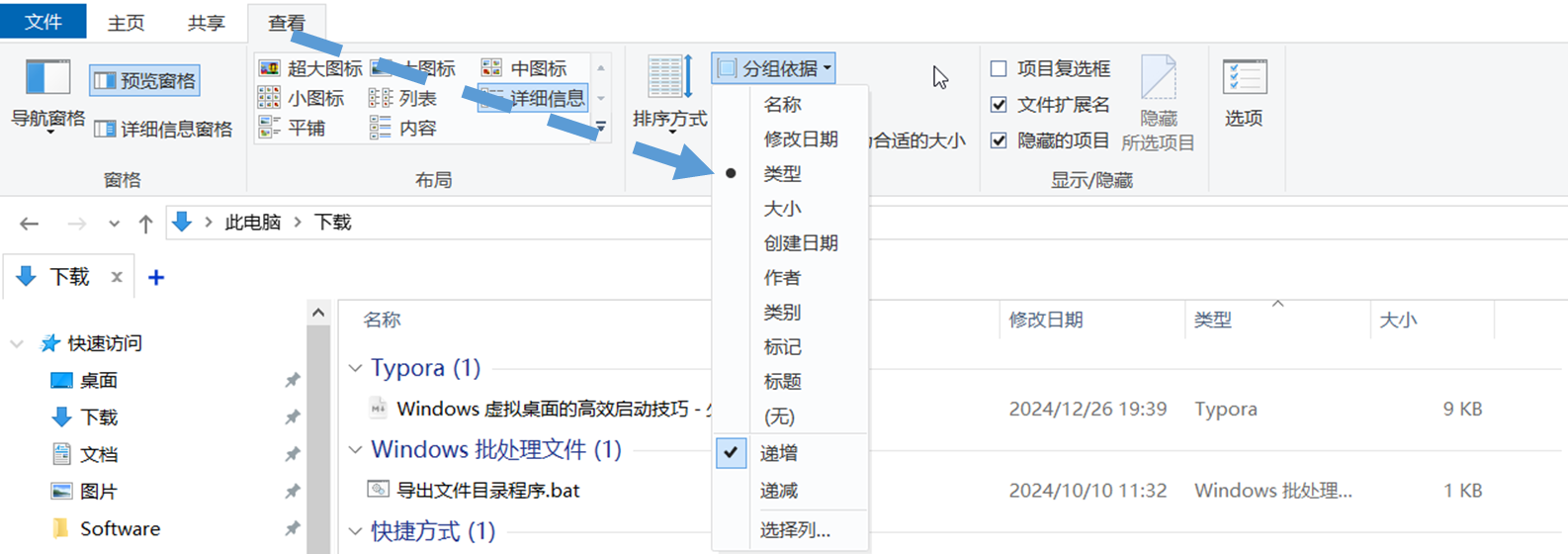
Task: Click 下载 in address bar path
Action: pos(333,223)
